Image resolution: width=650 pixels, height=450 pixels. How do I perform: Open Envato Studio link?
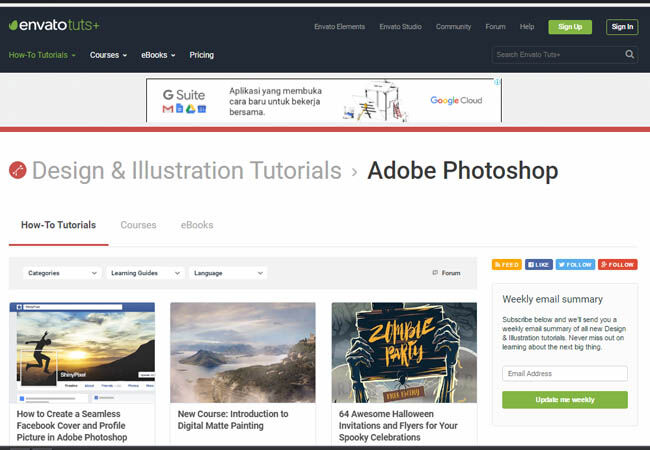(400, 27)
